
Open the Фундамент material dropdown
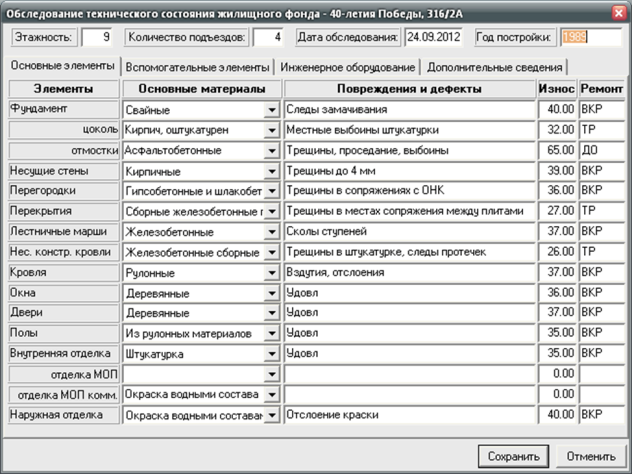272,110
